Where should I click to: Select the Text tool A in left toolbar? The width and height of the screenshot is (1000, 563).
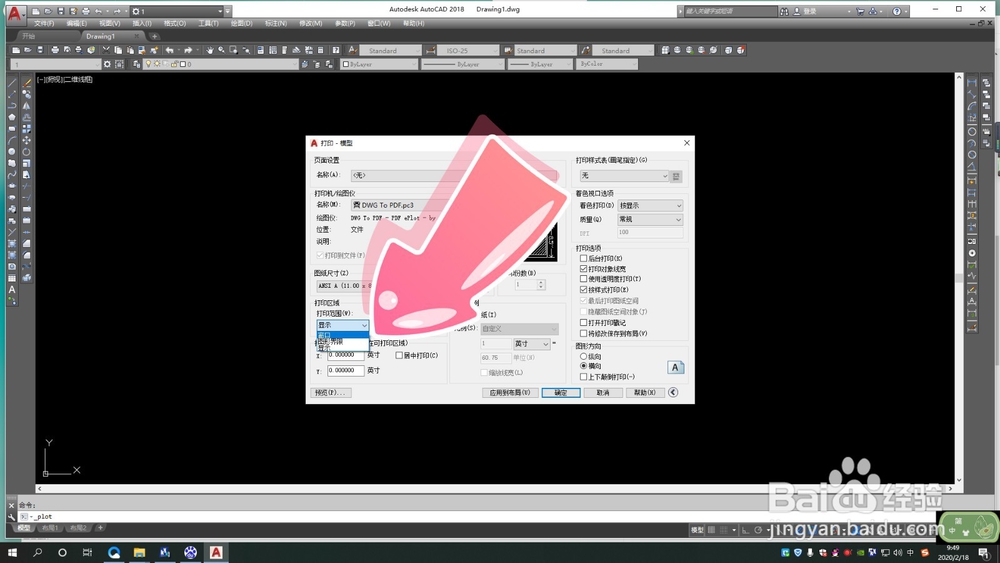(11, 289)
